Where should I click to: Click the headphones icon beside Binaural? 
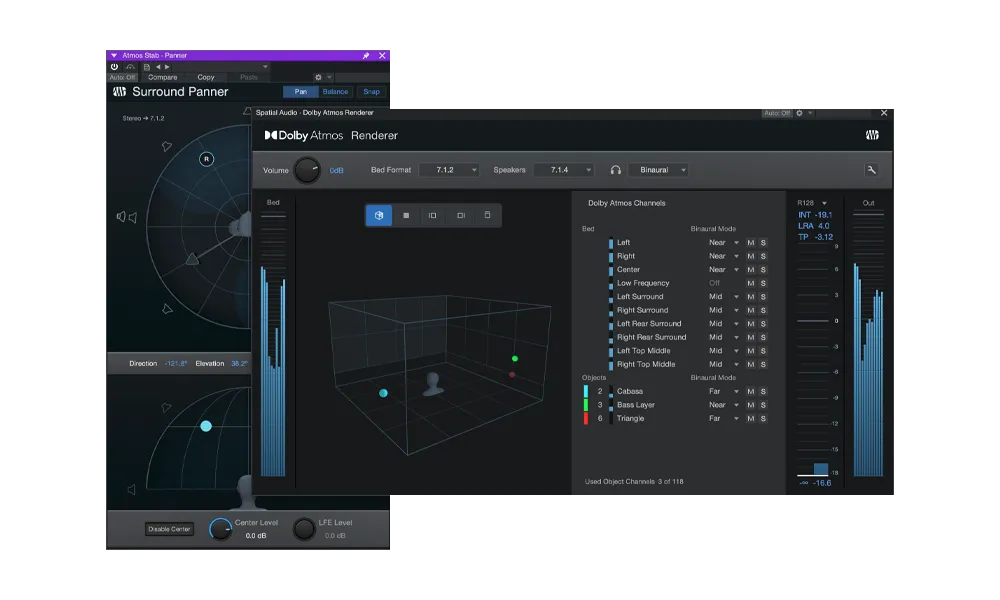tap(616, 170)
